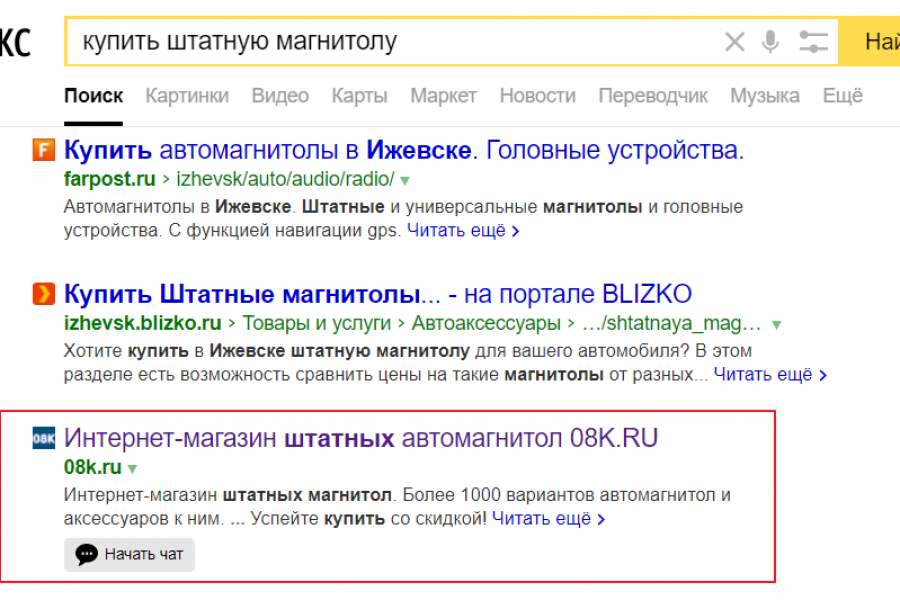
Task: Click the 08k.ru domain link
Action: click(x=92, y=467)
